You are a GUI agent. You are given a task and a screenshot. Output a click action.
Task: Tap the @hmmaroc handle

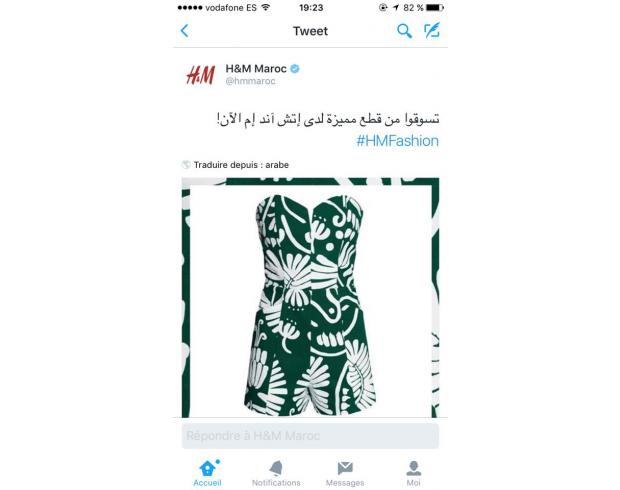click(250, 81)
